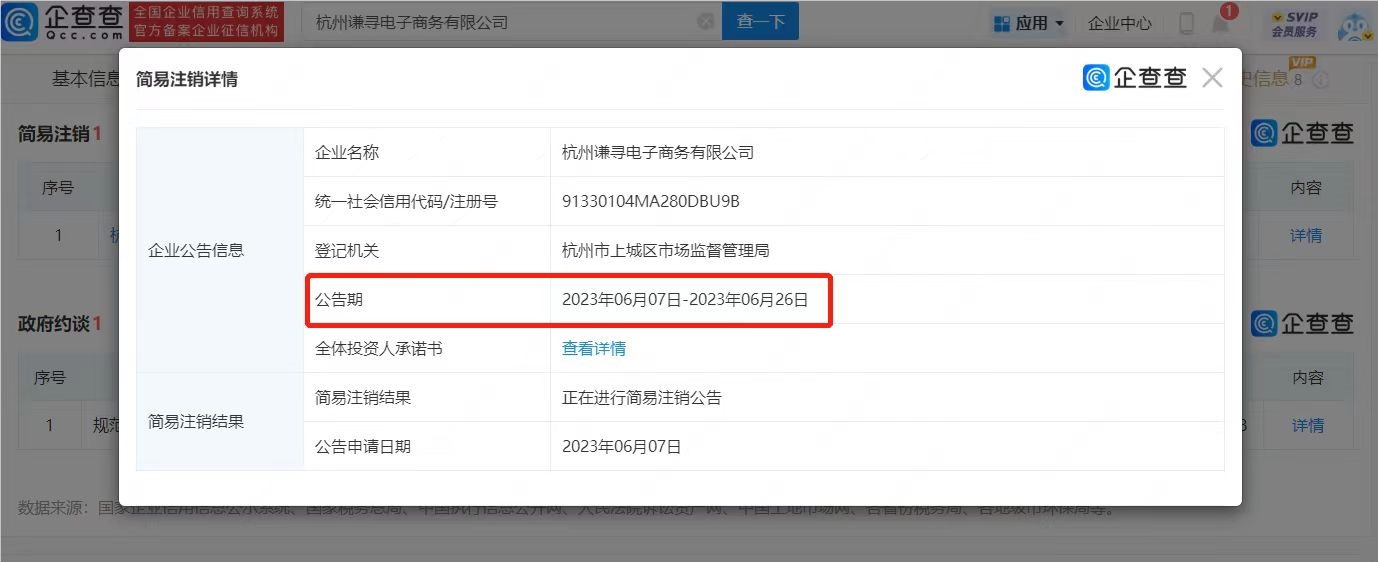Open 详情 link in 简易注销 table row
This screenshot has width=1378, height=562.
[1306, 236]
